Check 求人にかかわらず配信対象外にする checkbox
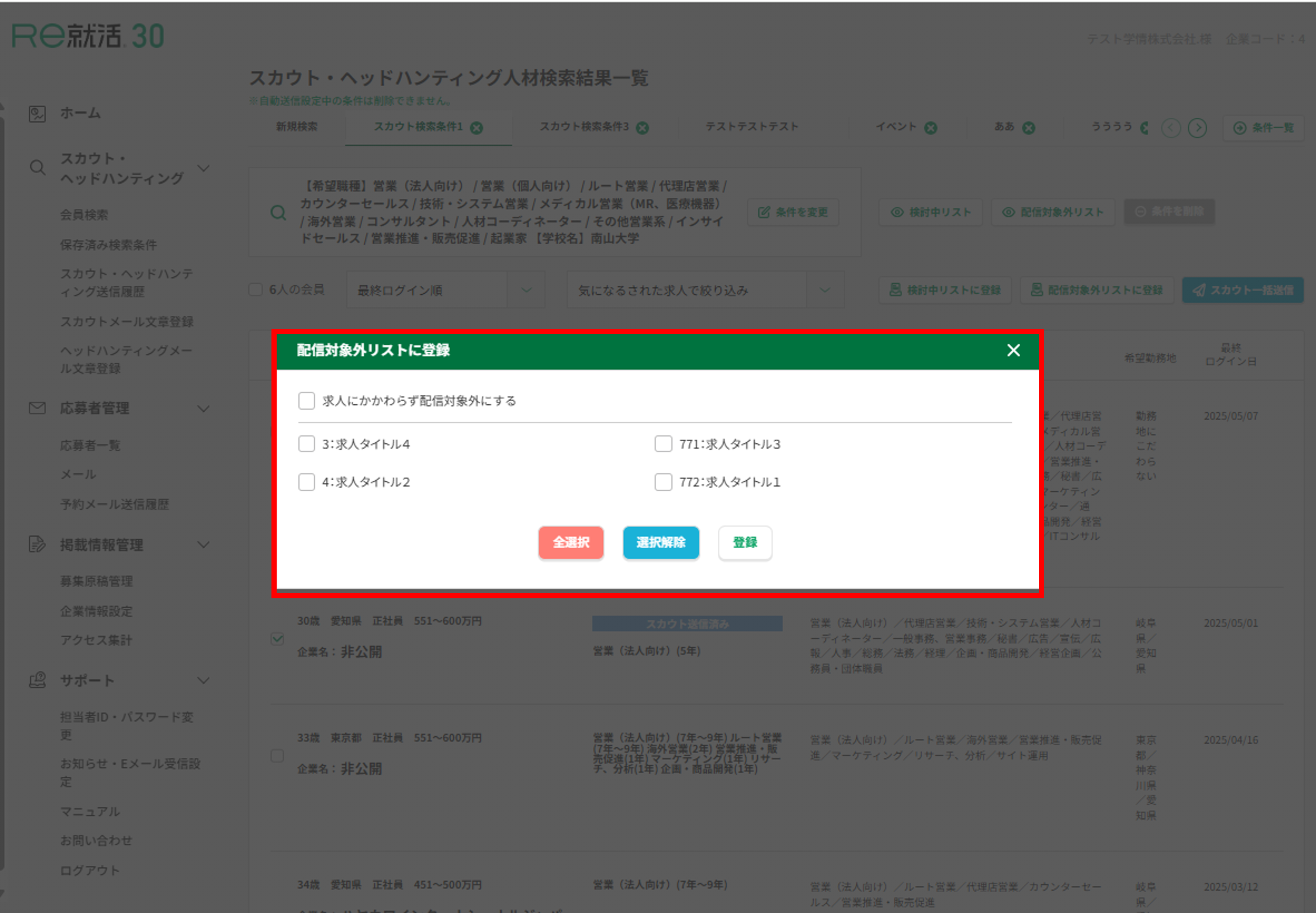This screenshot has width=1316, height=913. coord(307,401)
